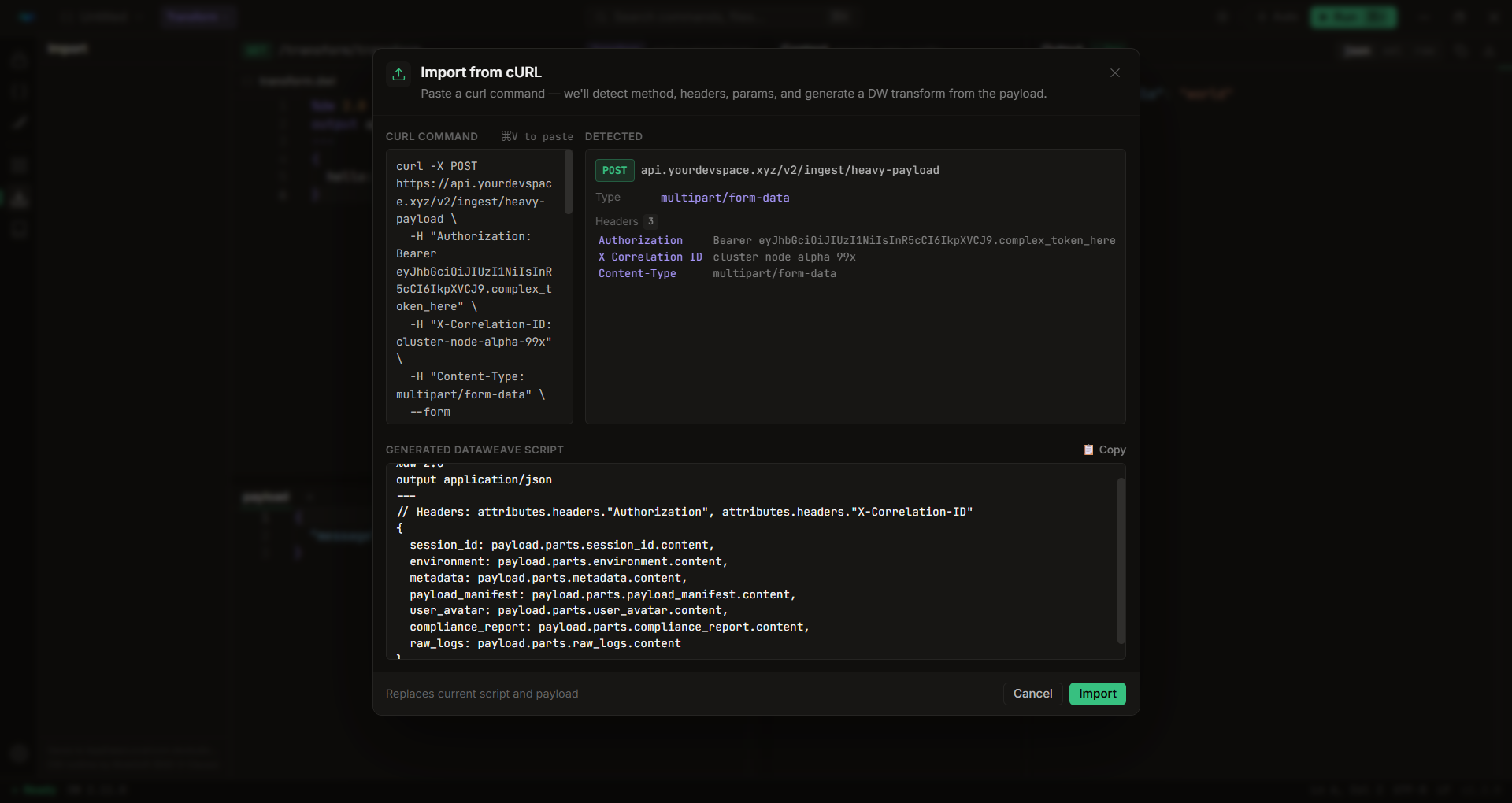Click the curl command box scrollbar
Viewport: 1512px width, 803px height.
(569, 183)
